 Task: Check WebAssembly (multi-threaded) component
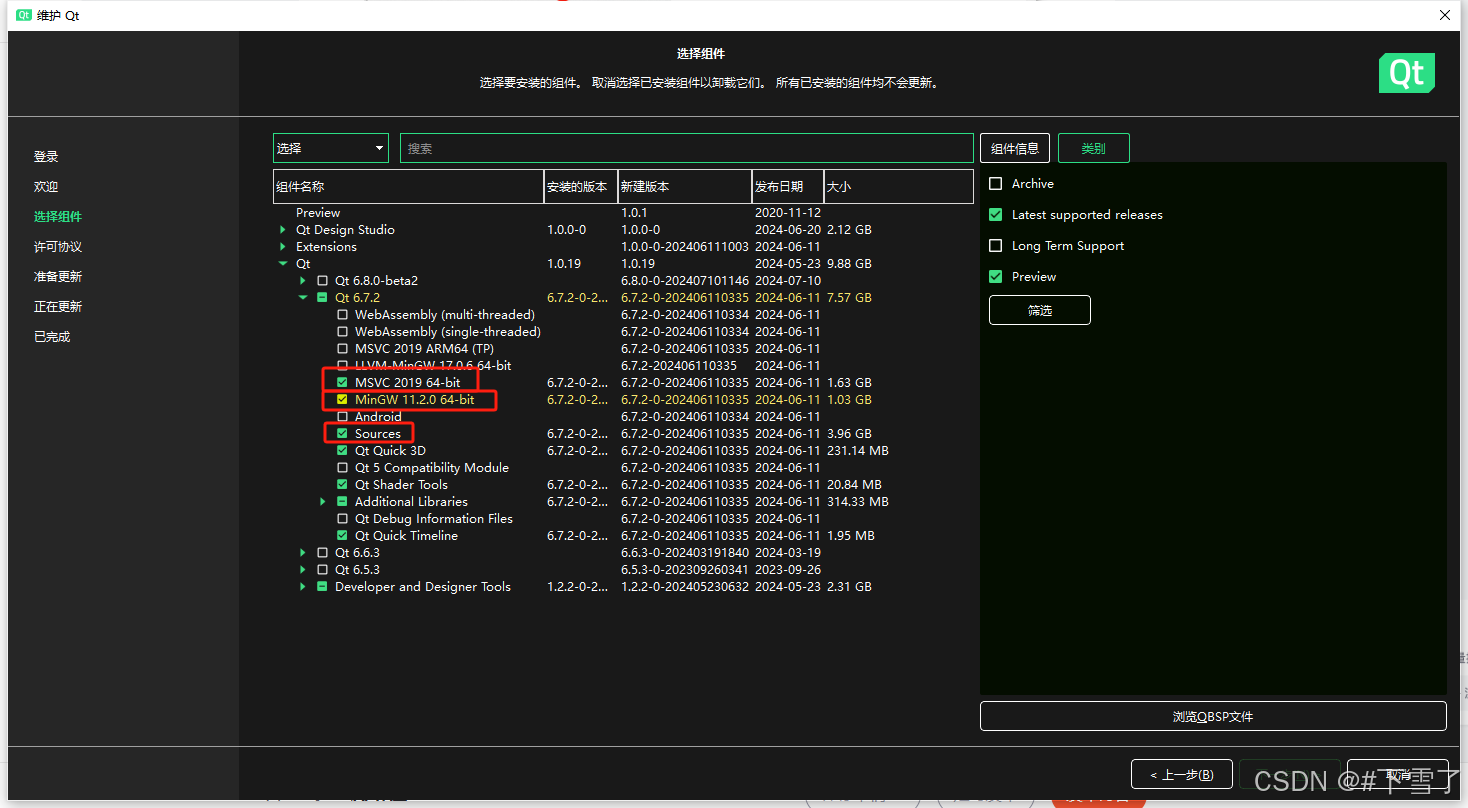point(343,315)
